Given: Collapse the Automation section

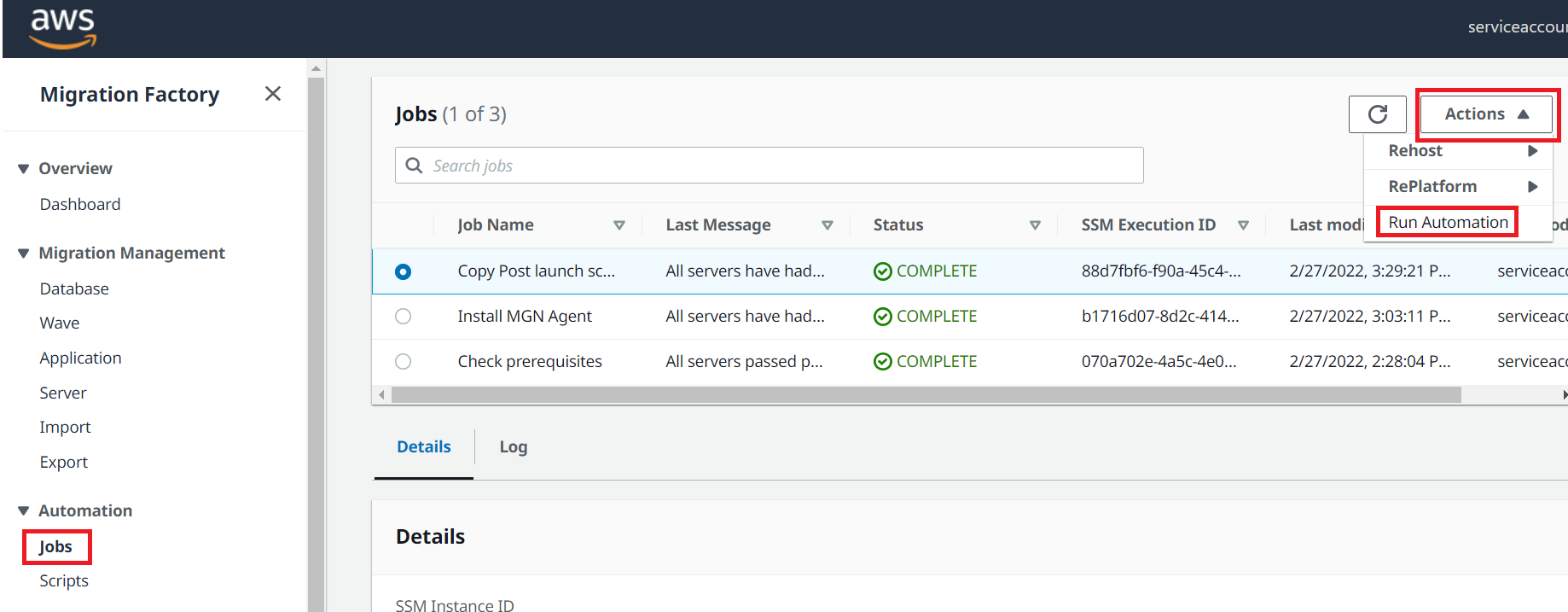Looking at the screenshot, I should 24,511.
